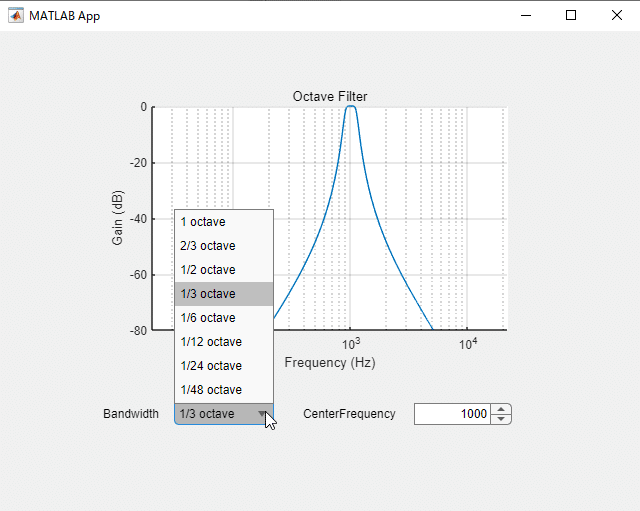Select the highlighted 1/3 octave option
The width and height of the screenshot is (640, 511).
tap(224, 294)
